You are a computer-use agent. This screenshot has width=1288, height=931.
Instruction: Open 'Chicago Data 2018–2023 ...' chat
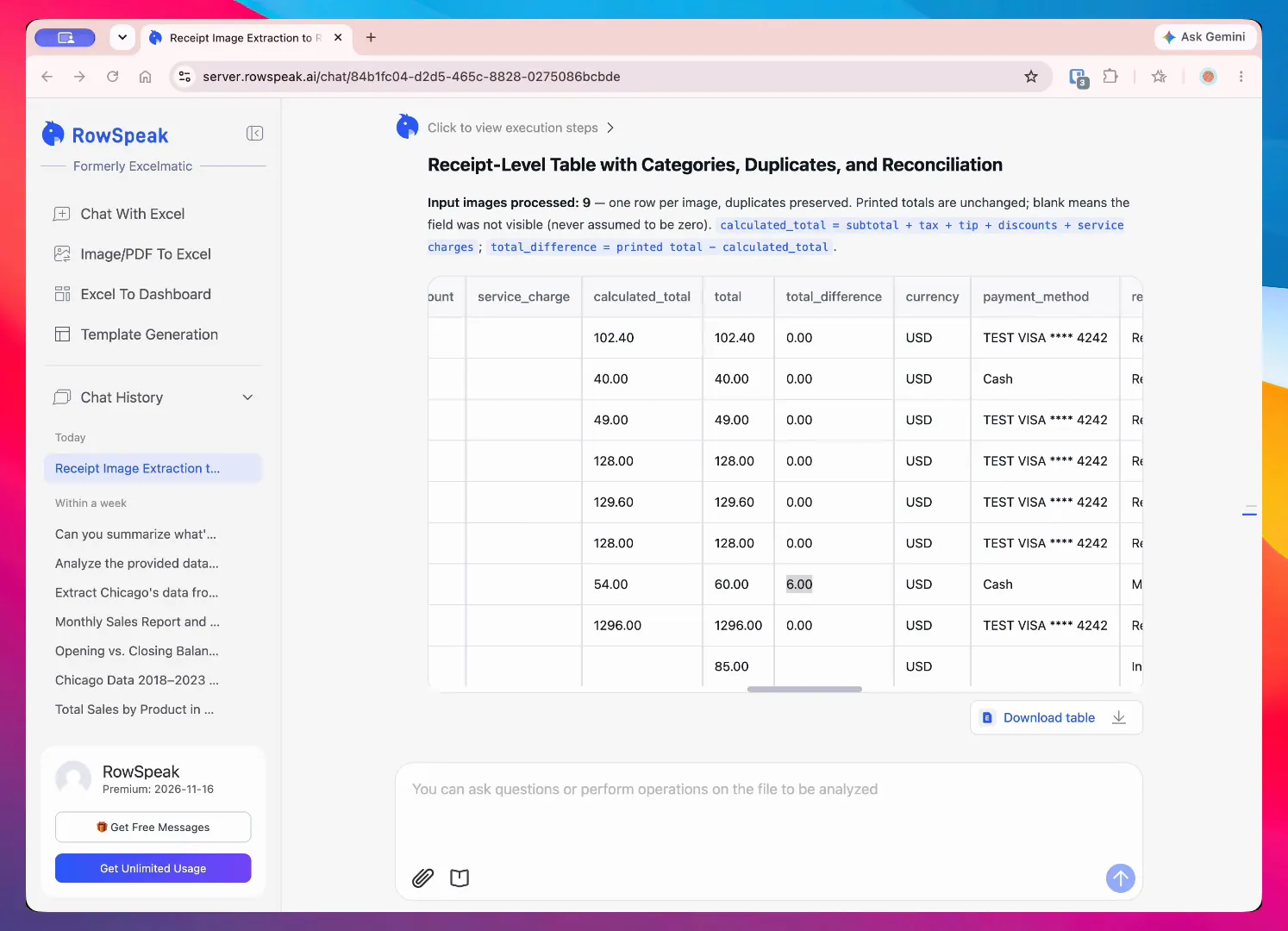[137, 680]
